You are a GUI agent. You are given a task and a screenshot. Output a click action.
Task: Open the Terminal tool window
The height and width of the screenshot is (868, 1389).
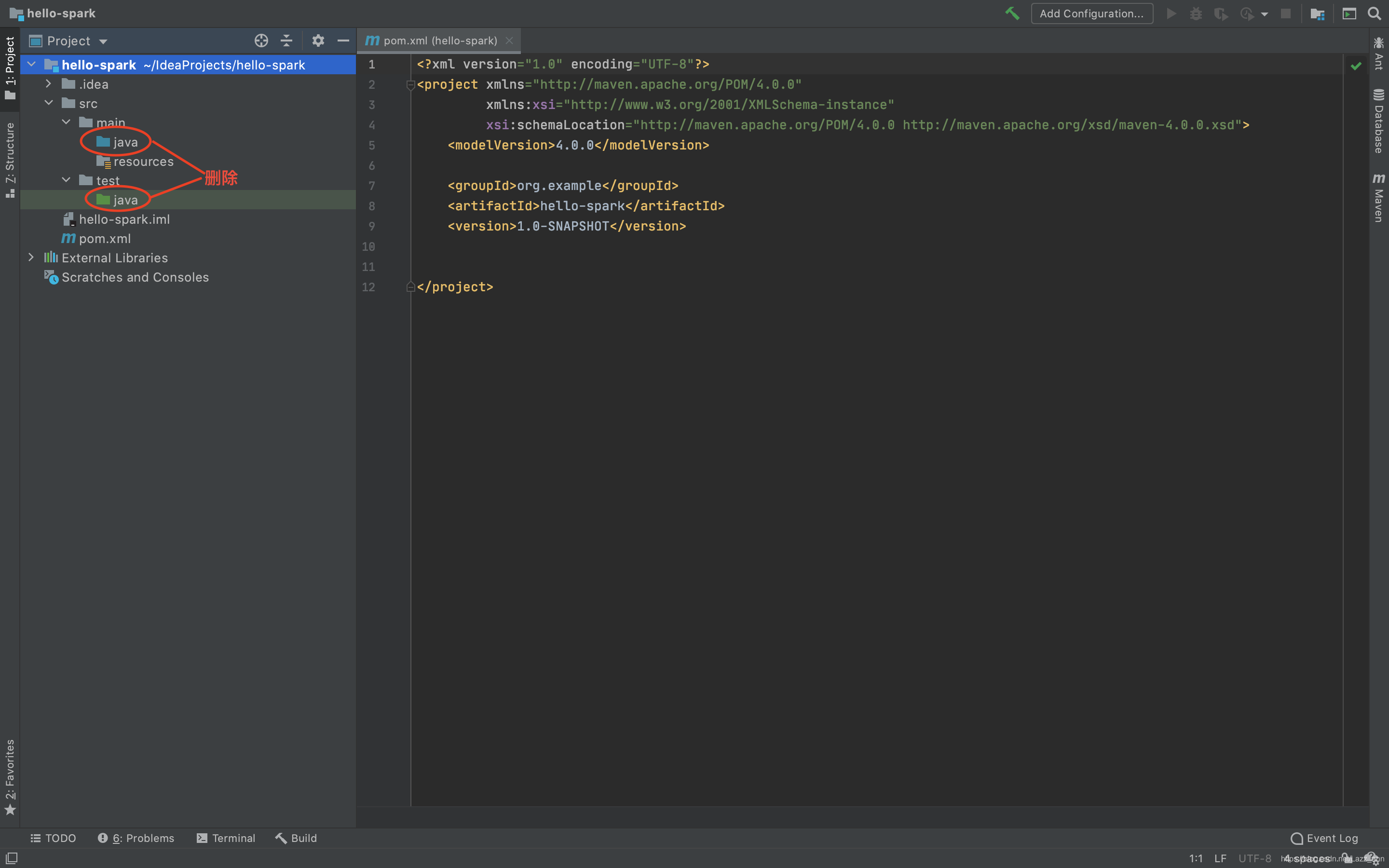tap(226, 838)
